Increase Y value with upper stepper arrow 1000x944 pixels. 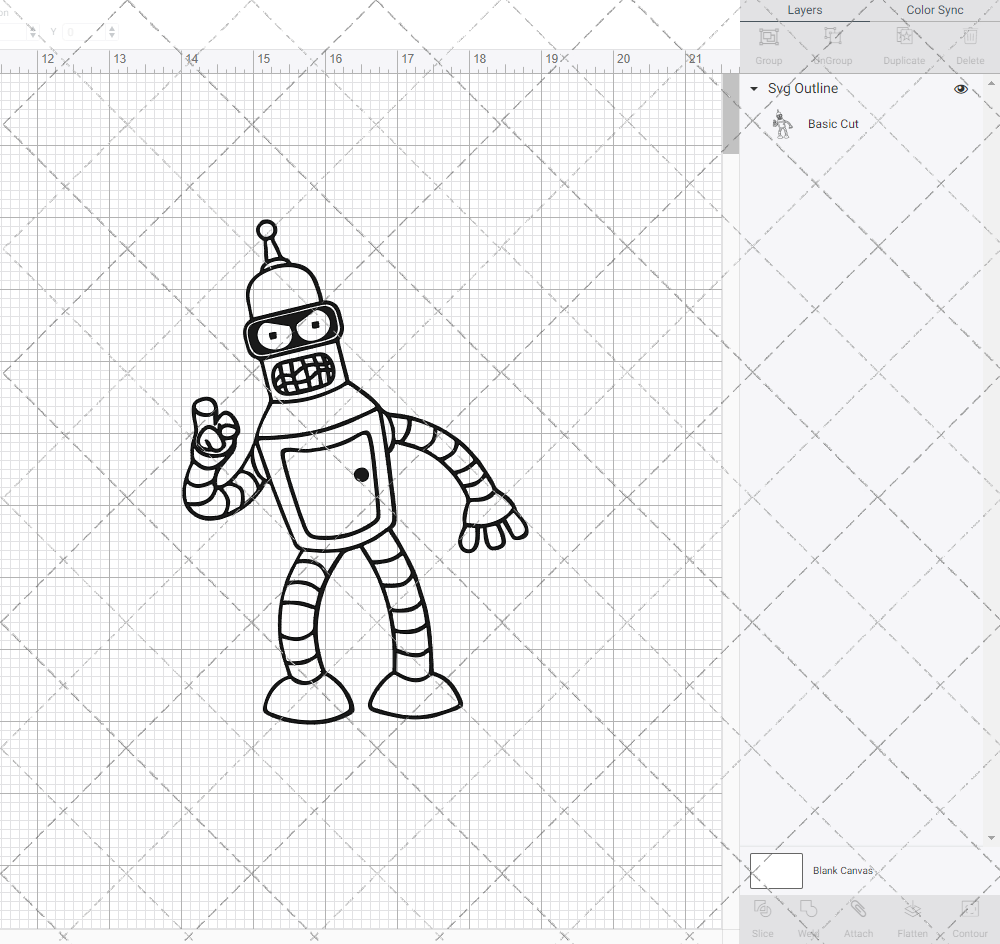110,27
